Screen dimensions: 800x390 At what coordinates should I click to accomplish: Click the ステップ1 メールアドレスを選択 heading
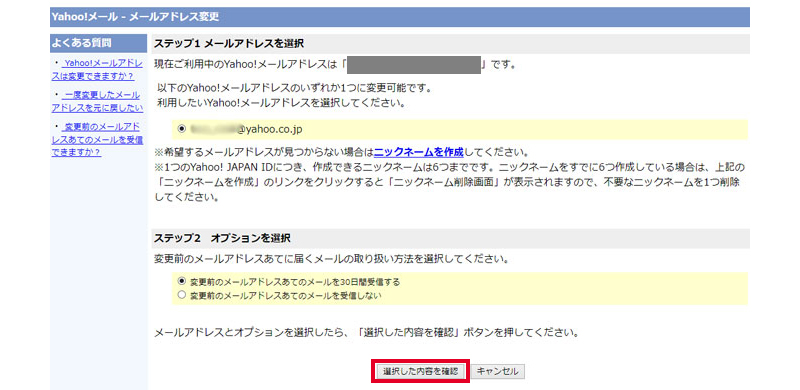pos(451,44)
